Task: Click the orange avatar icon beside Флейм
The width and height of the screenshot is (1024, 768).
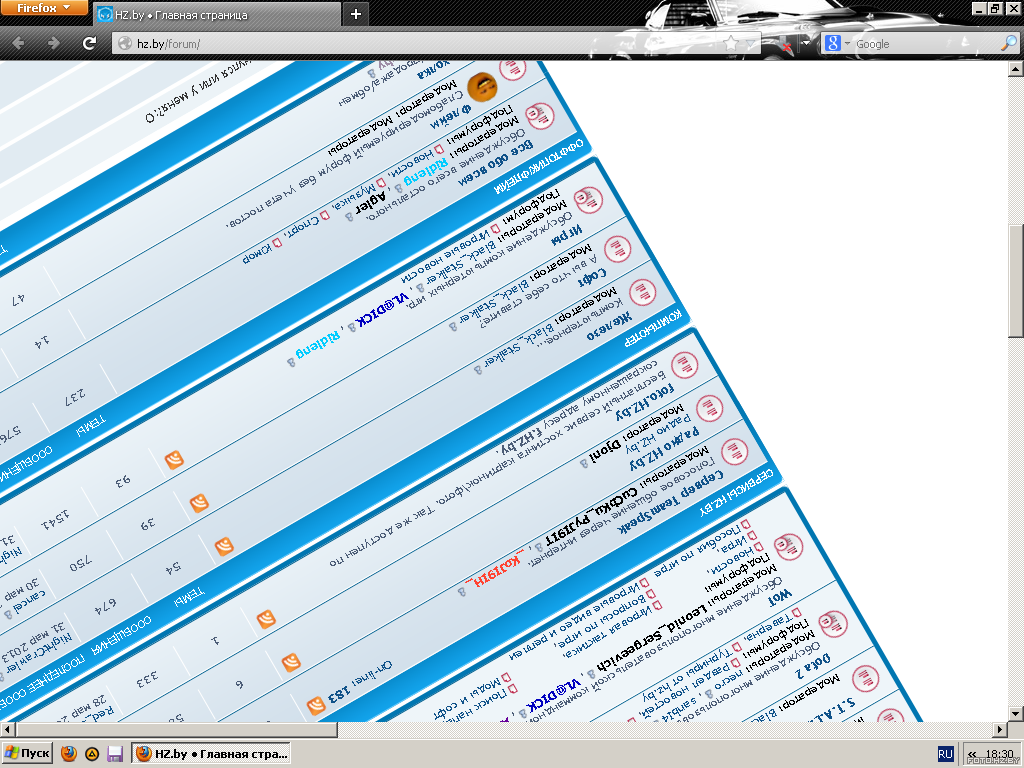Action: pos(483,87)
